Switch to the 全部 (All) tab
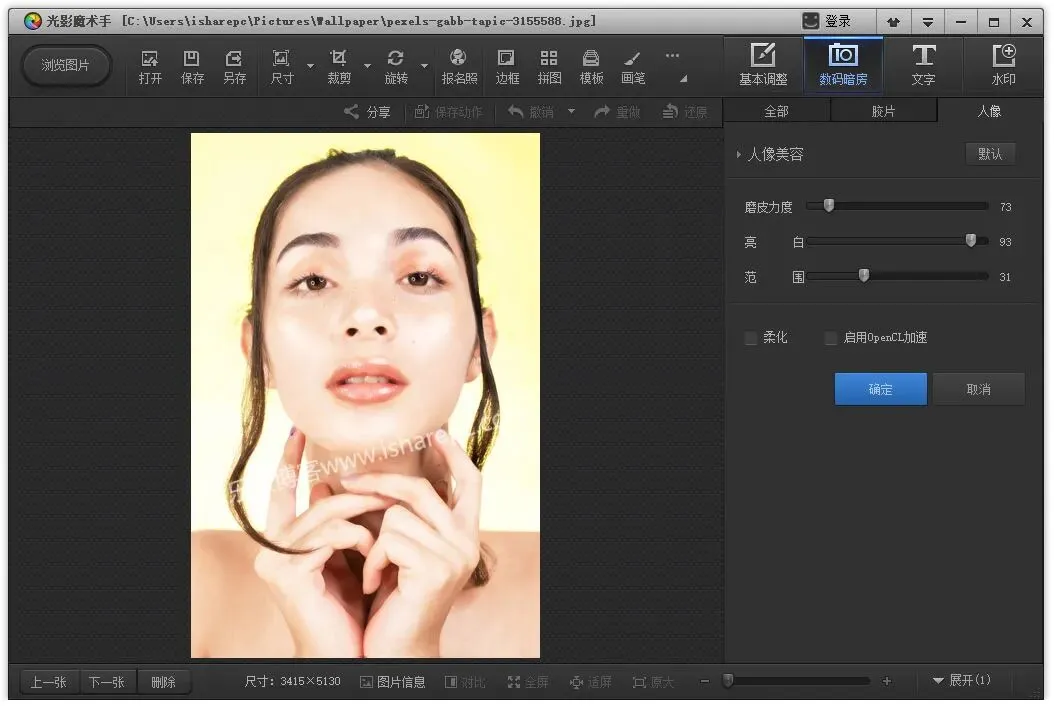Viewport: 1054px width, 706px height. (776, 111)
